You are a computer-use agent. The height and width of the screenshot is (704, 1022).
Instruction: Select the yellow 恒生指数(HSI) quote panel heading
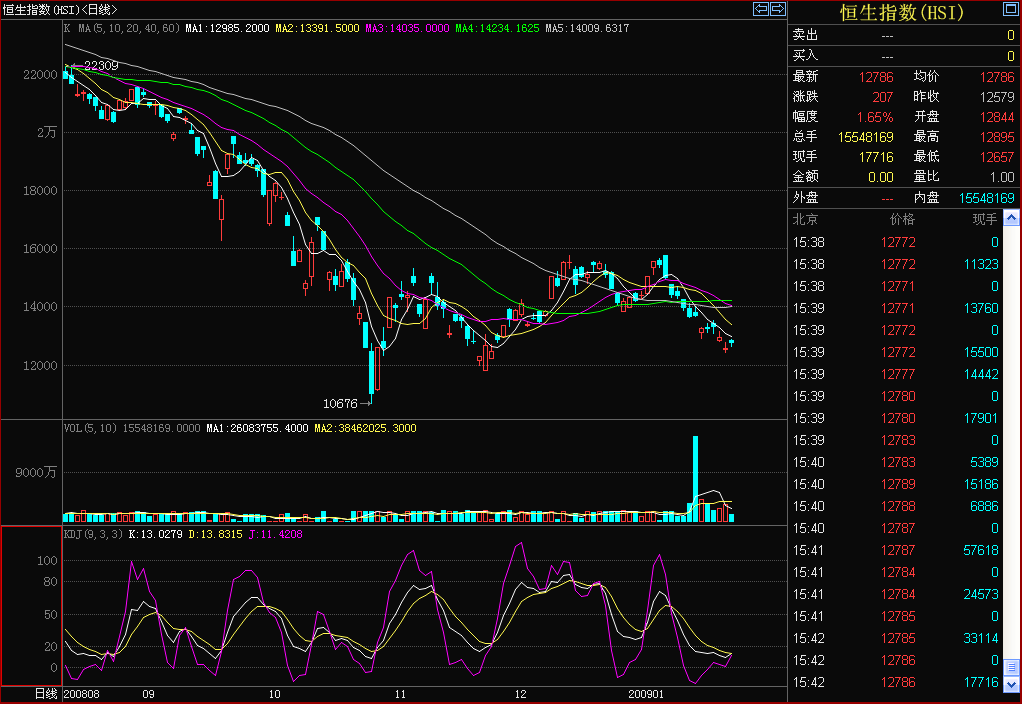pyautogui.click(x=901, y=12)
